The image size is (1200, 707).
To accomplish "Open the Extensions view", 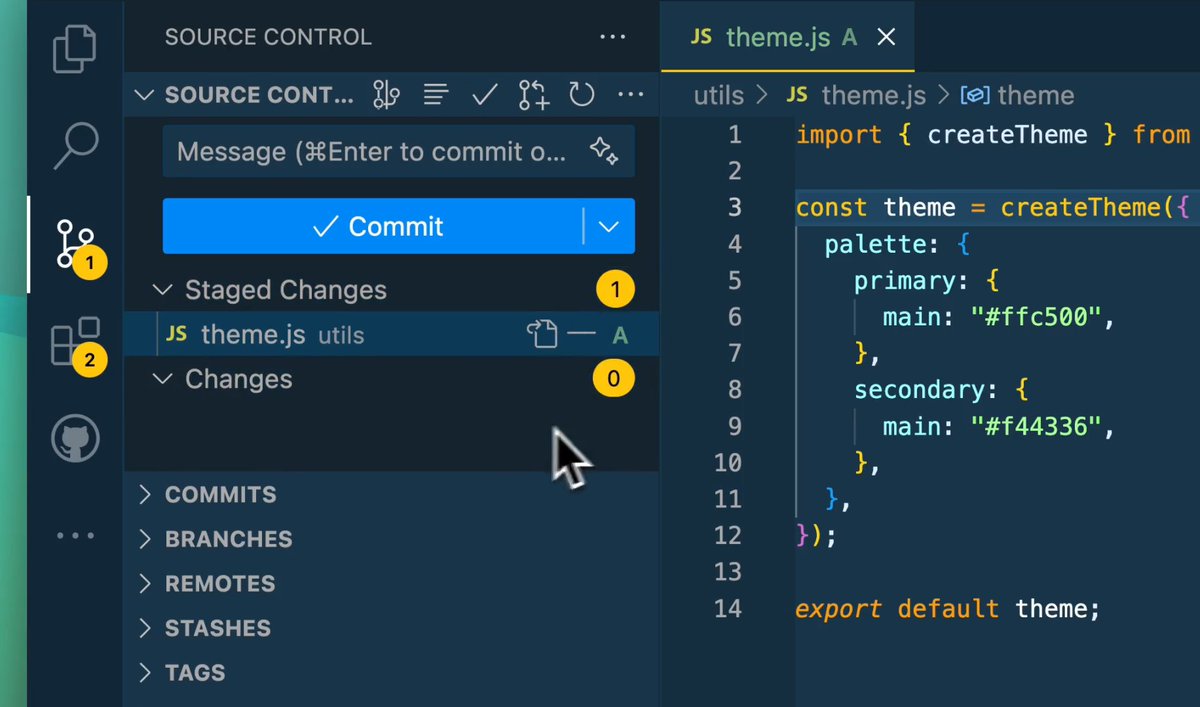I will (77, 343).
